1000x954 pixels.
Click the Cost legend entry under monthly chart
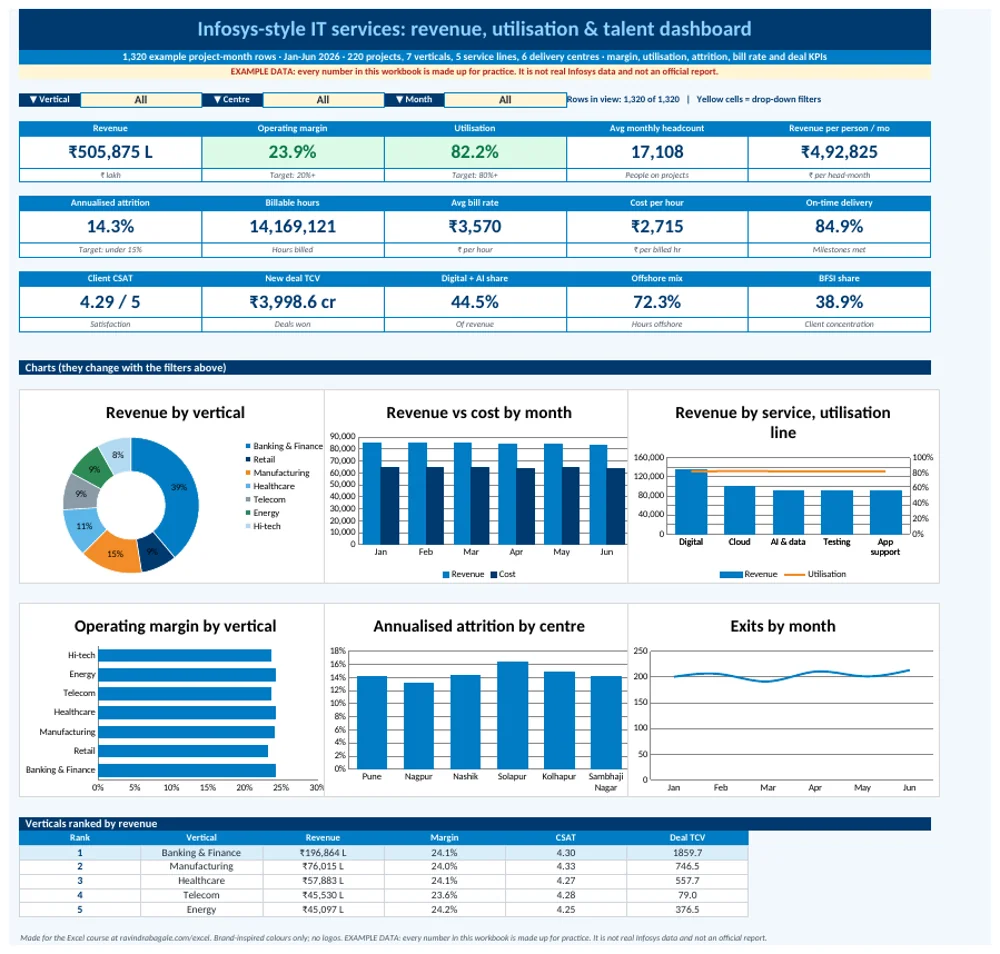pyautogui.click(x=503, y=574)
